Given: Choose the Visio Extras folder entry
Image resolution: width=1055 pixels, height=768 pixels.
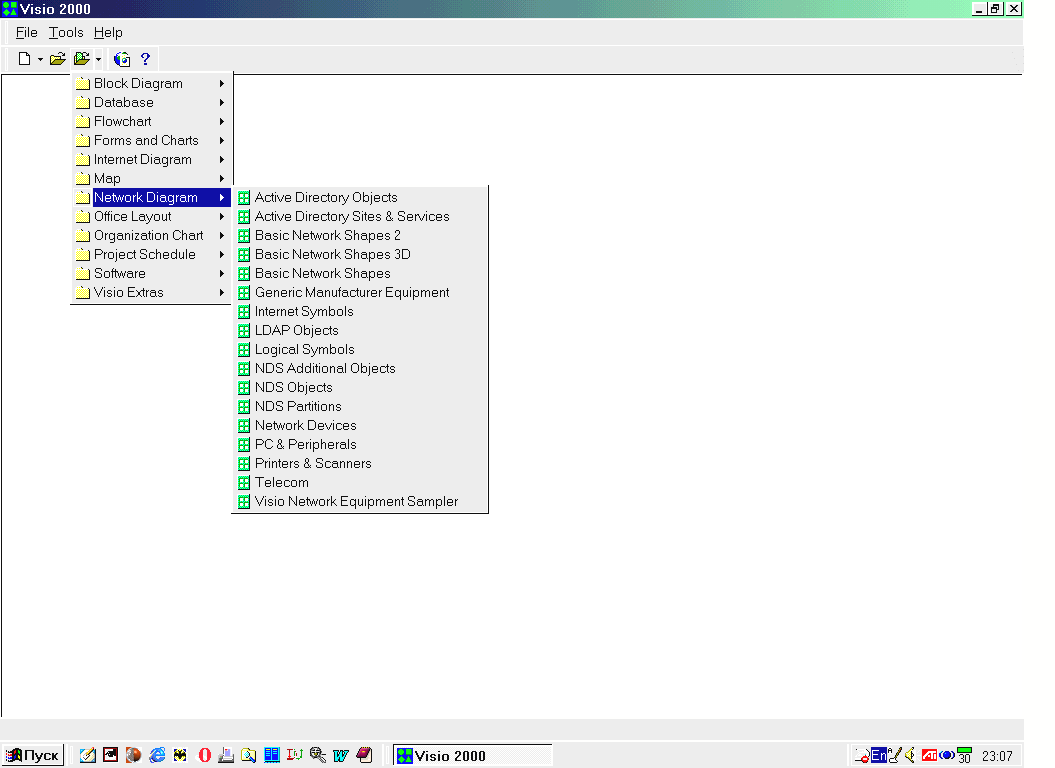Looking at the screenshot, I should tap(151, 292).
